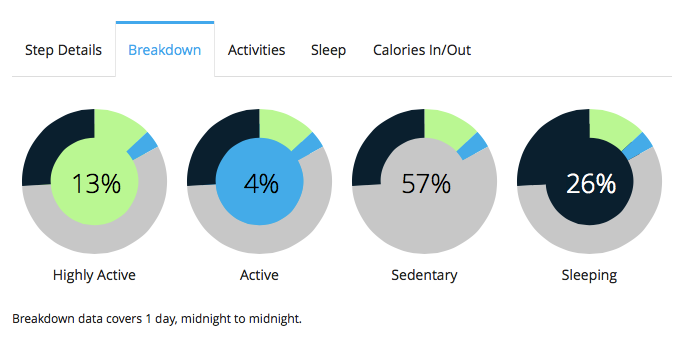Select the Sleeping chart label
Screen dimensions: 686x360
[589, 275]
